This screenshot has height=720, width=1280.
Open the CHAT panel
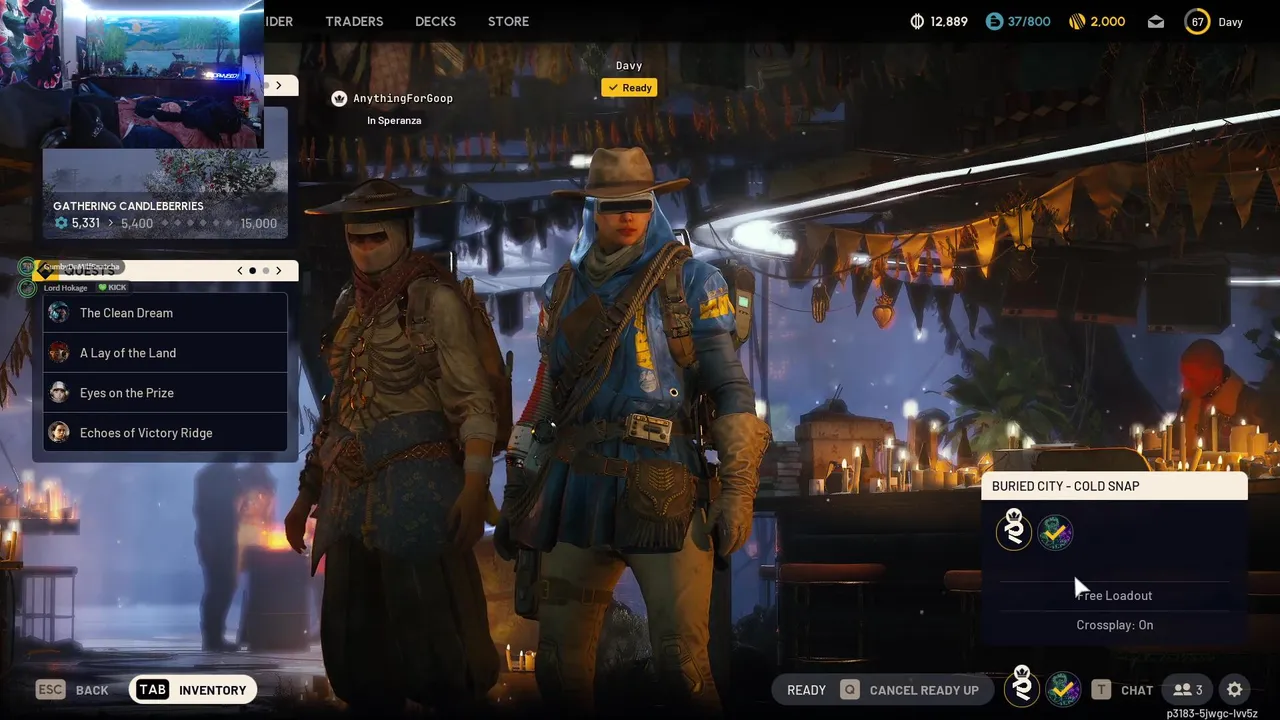(1137, 690)
